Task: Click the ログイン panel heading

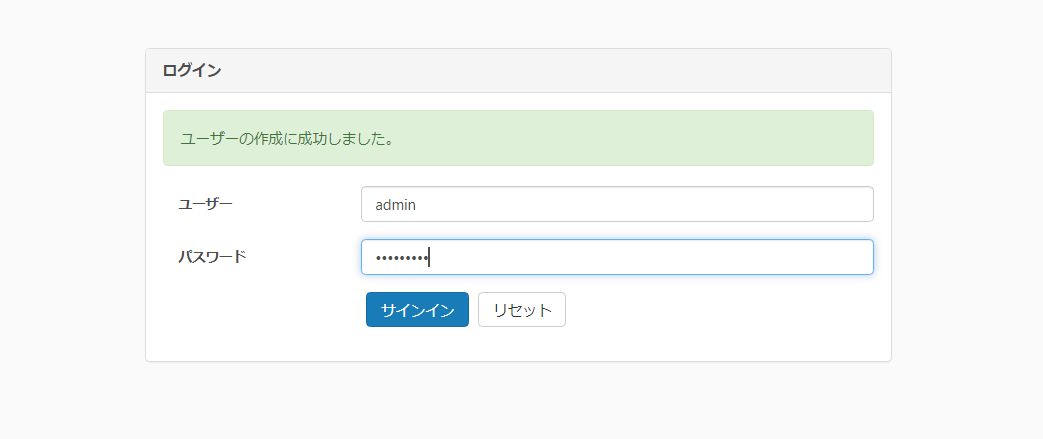Action: point(518,71)
